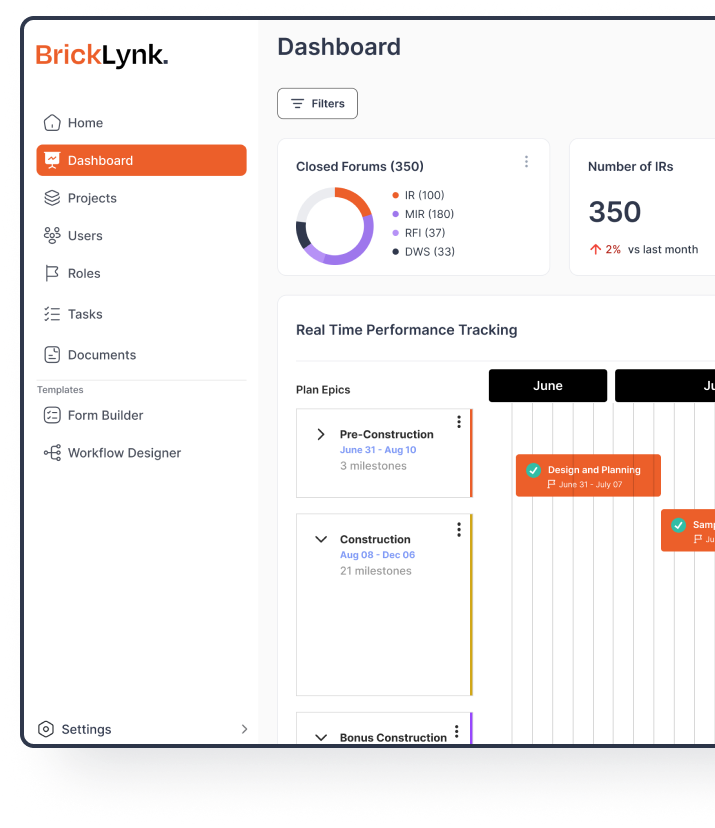Click the Form Builder icon
Screen dimensions: 715x828
pyautogui.click(x=52, y=415)
